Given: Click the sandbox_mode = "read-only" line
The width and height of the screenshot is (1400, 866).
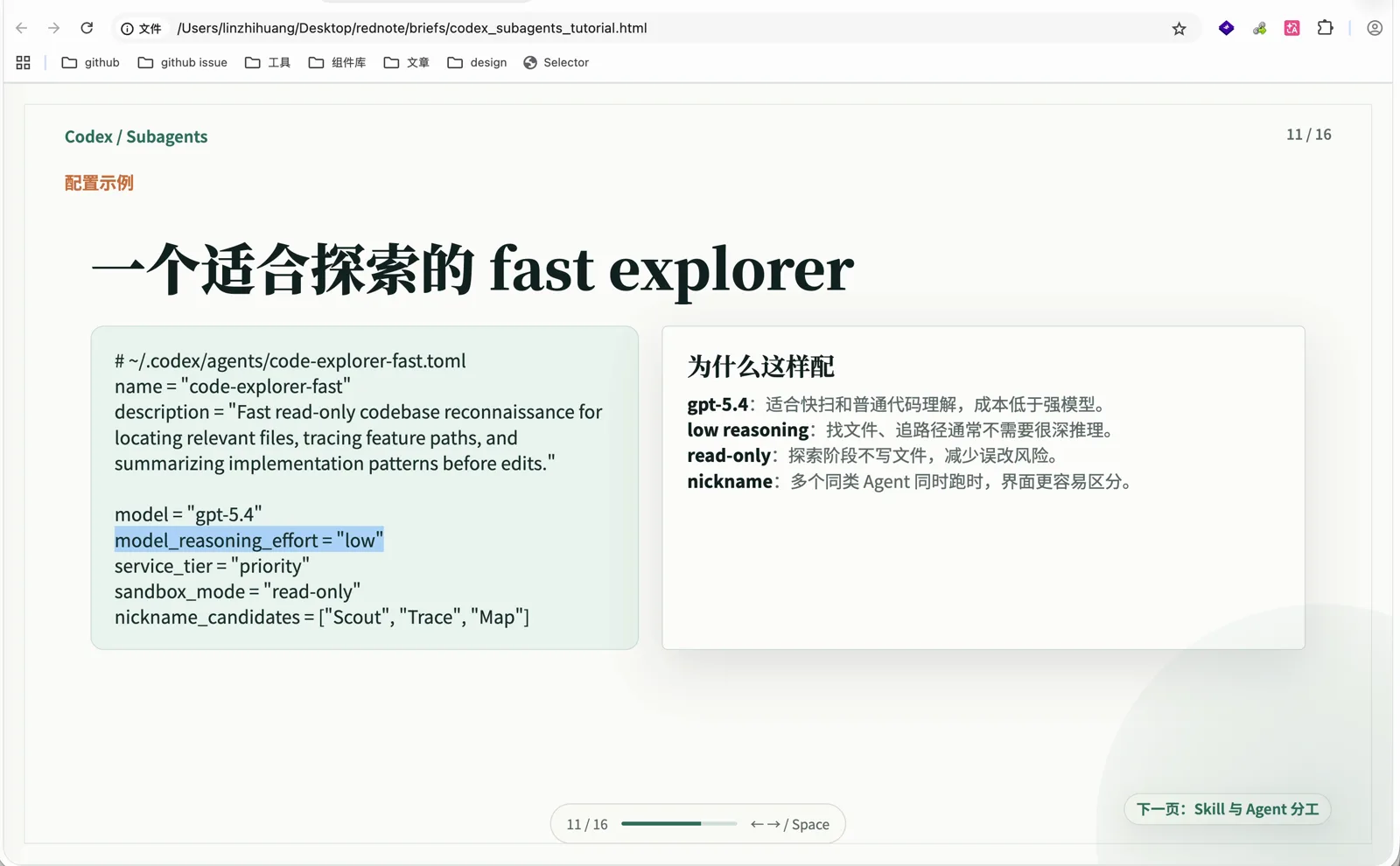Looking at the screenshot, I should pyautogui.click(x=237, y=591).
